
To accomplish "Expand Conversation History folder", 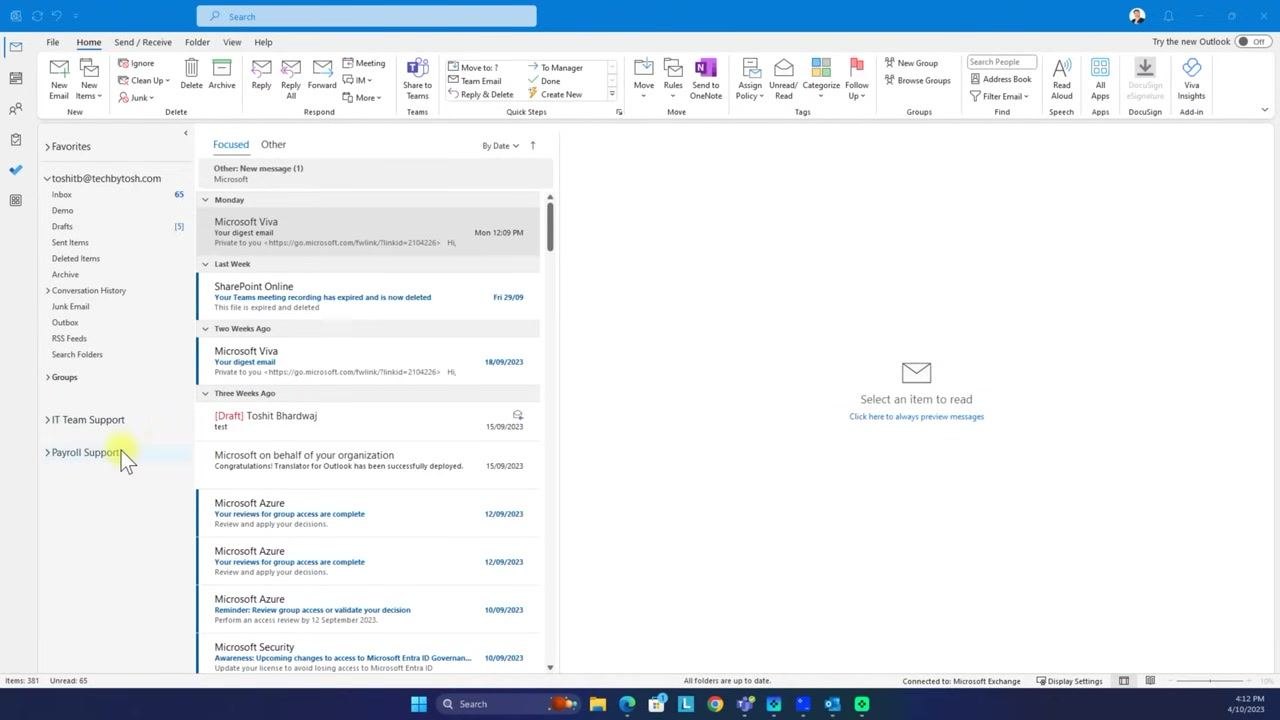I will (x=47, y=291).
